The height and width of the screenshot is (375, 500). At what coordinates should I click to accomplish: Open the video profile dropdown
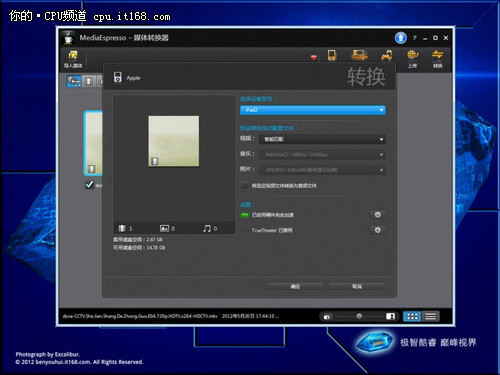(x=322, y=139)
